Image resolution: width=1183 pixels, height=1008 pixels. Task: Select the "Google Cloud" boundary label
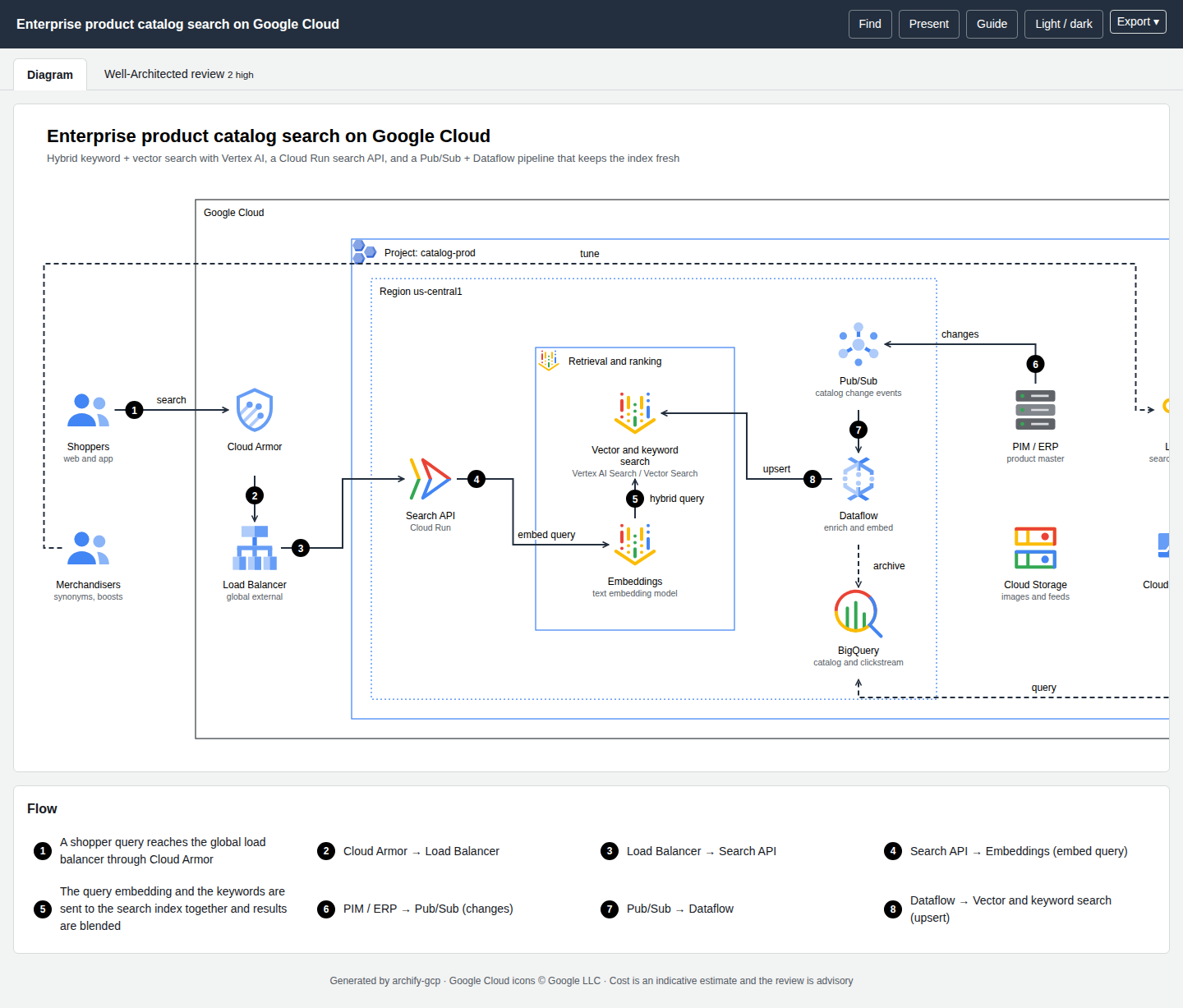[x=234, y=213]
